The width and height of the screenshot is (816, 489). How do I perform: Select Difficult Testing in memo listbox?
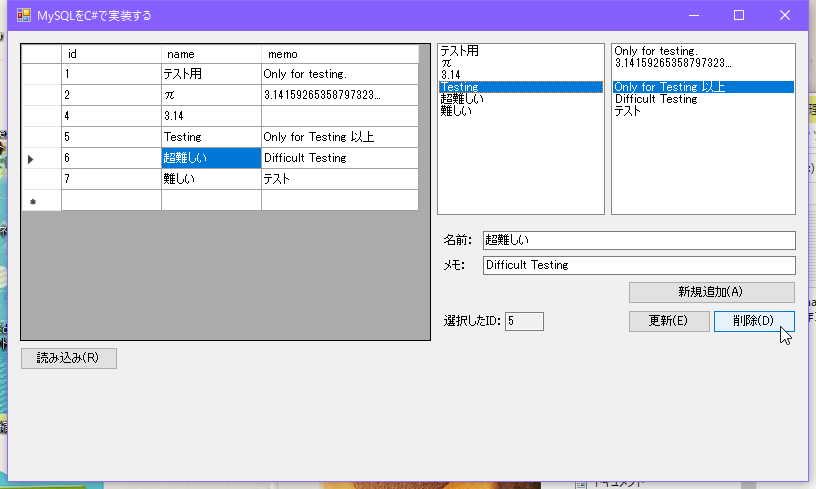click(703, 99)
